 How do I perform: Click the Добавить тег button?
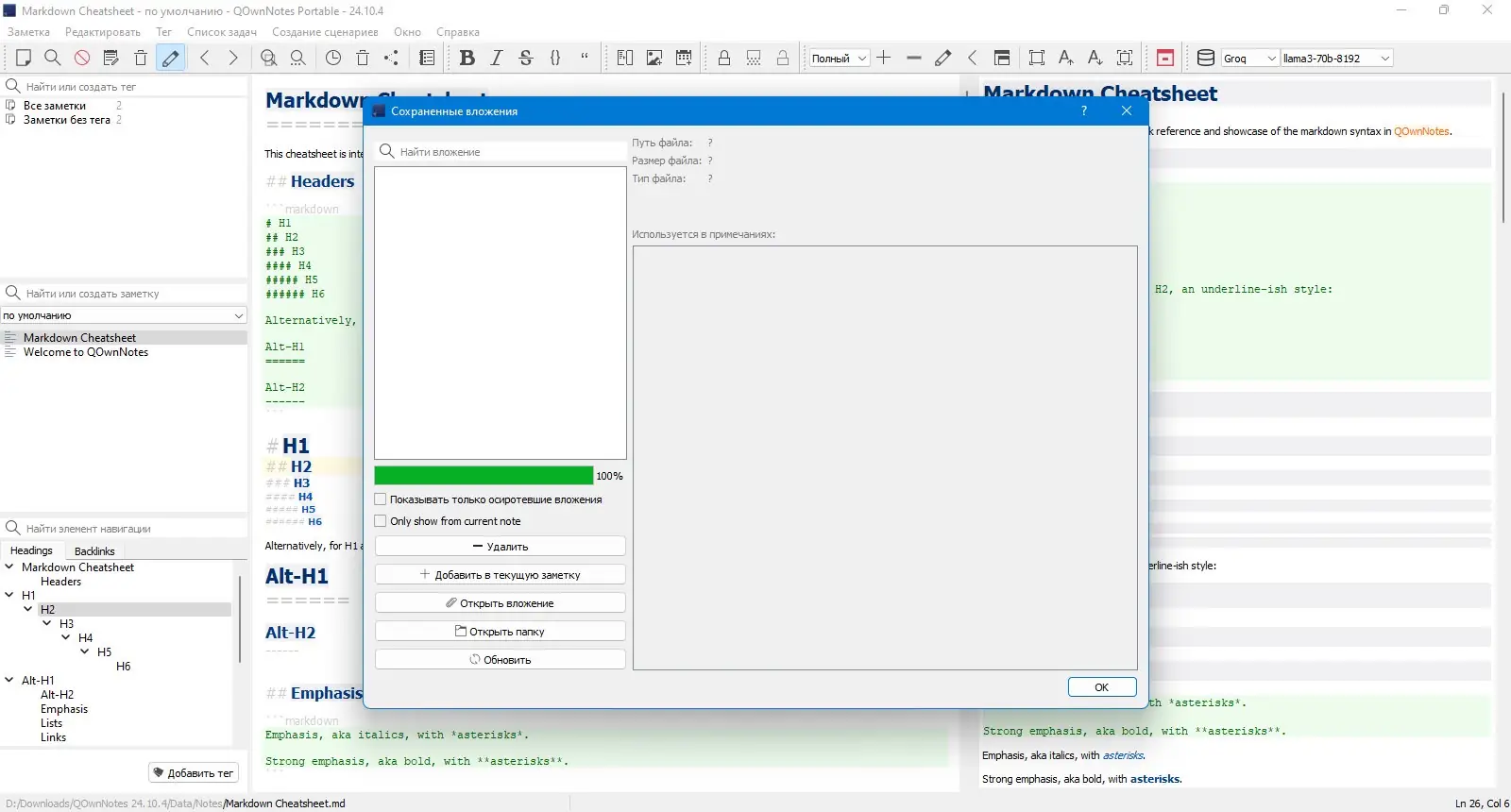pos(193,773)
